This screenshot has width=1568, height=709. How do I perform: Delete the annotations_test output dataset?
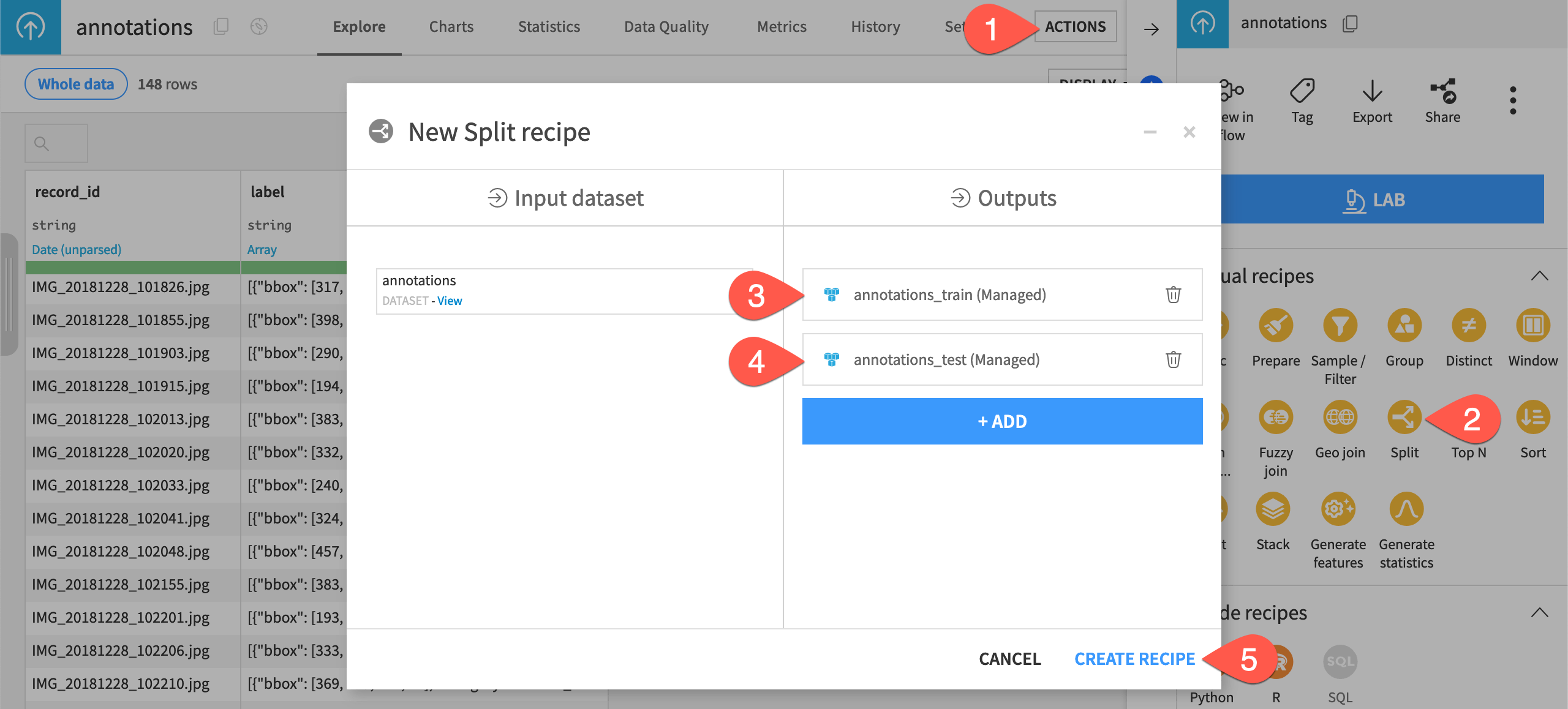click(x=1173, y=359)
